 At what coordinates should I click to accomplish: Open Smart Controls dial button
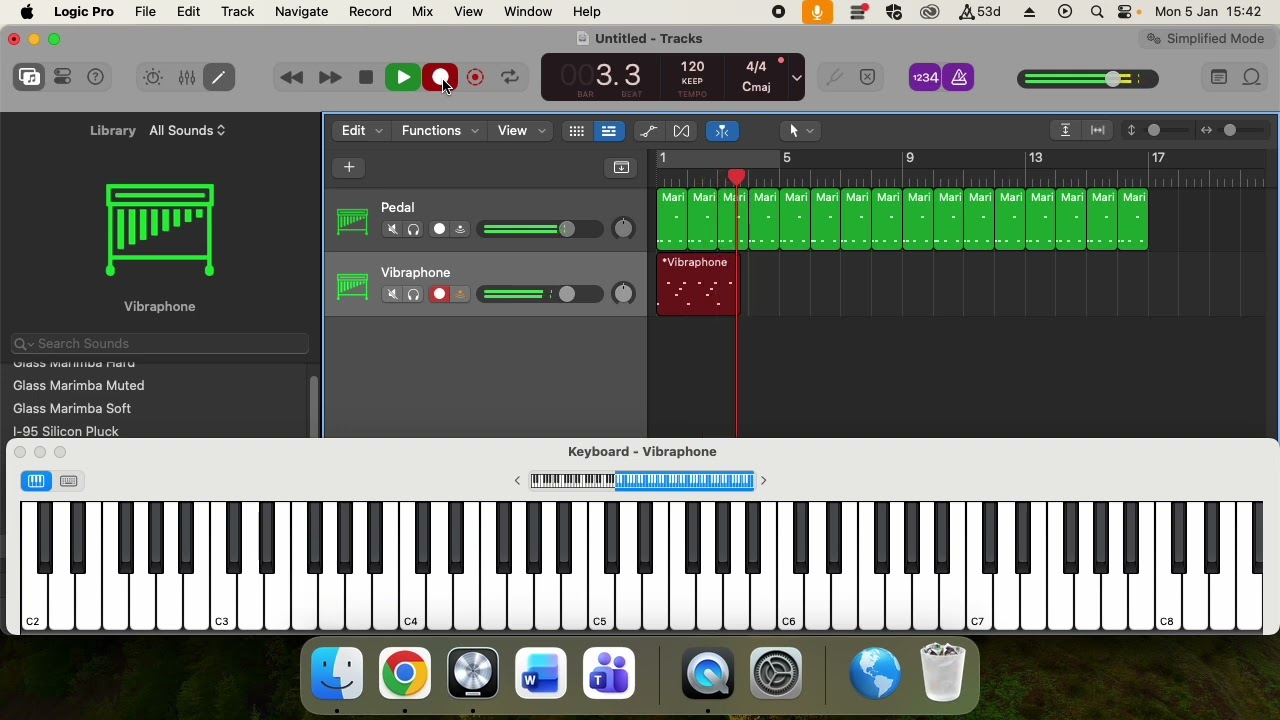point(153,77)
